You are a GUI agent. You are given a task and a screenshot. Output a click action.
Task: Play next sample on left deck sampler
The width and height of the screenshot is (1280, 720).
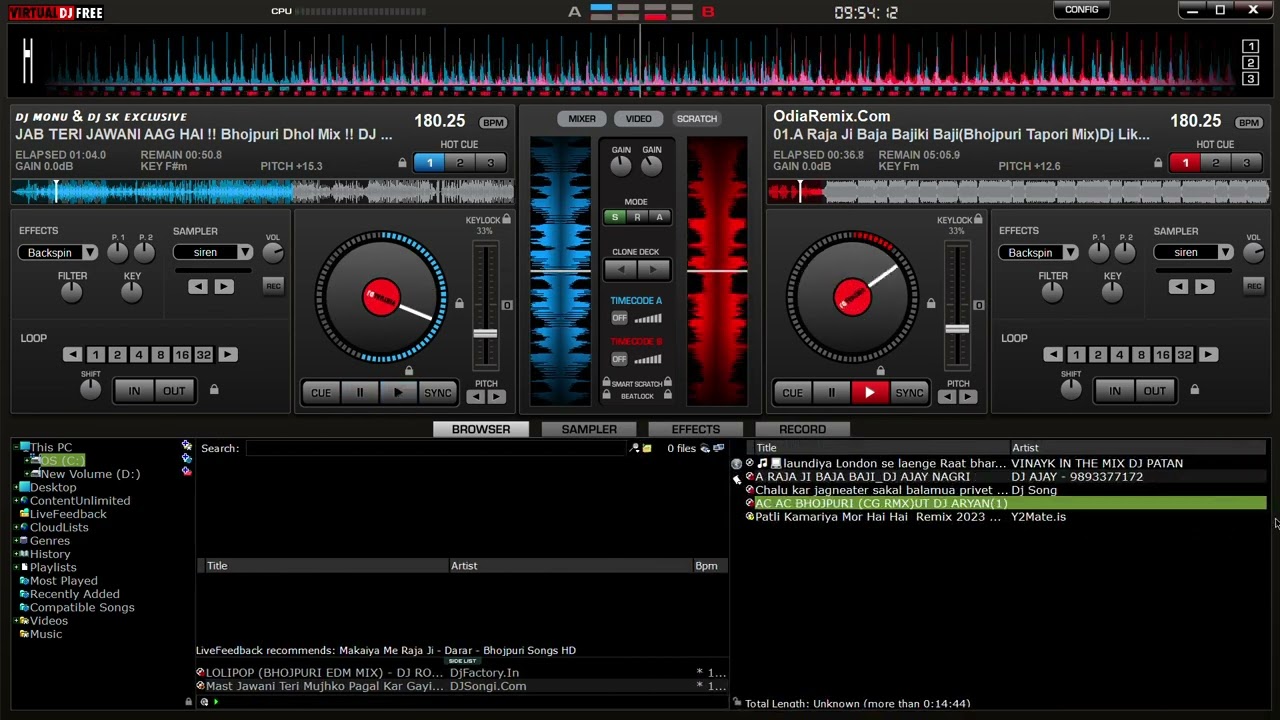click(223, 287)
